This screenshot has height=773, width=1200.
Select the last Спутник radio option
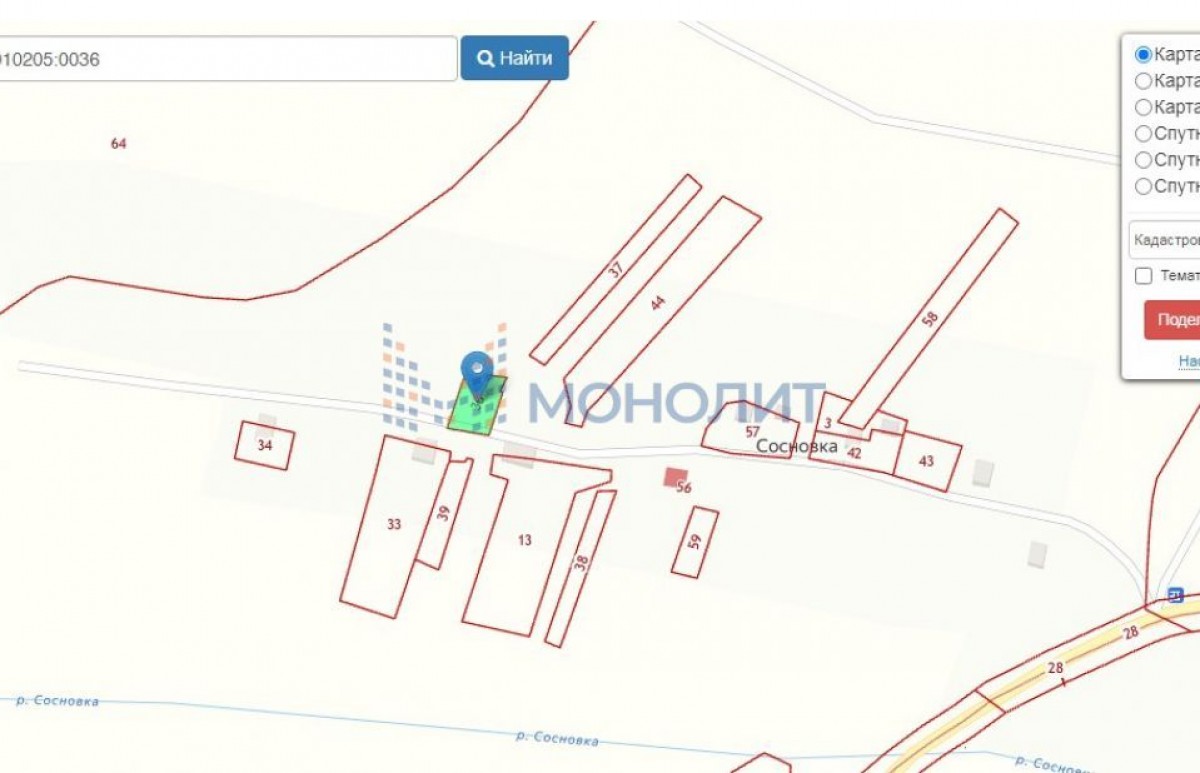click(x=1144, y=185)
